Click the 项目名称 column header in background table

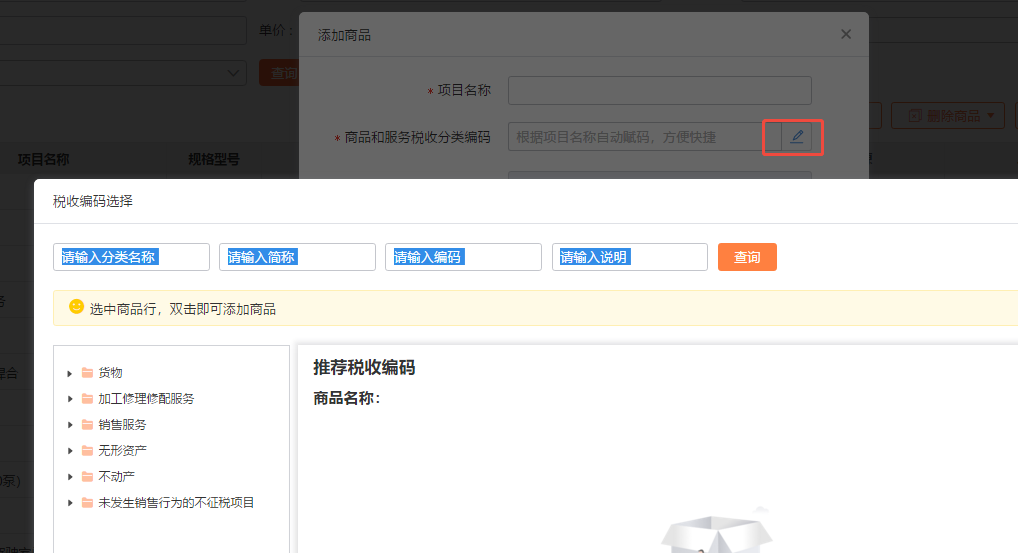pyautogui.click(x=43, y=159)
